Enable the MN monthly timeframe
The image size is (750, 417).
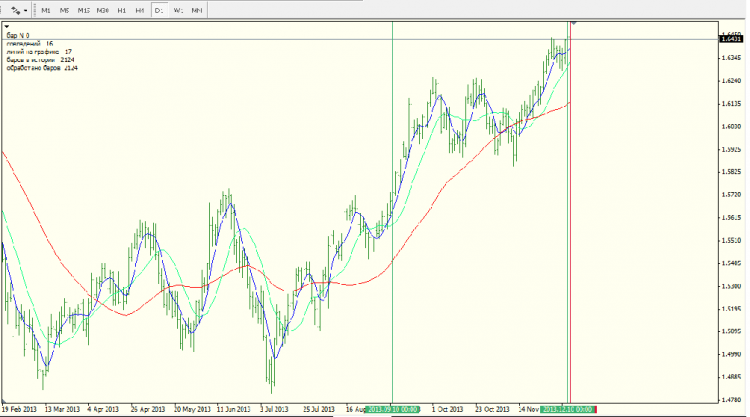tap(197, 9)
